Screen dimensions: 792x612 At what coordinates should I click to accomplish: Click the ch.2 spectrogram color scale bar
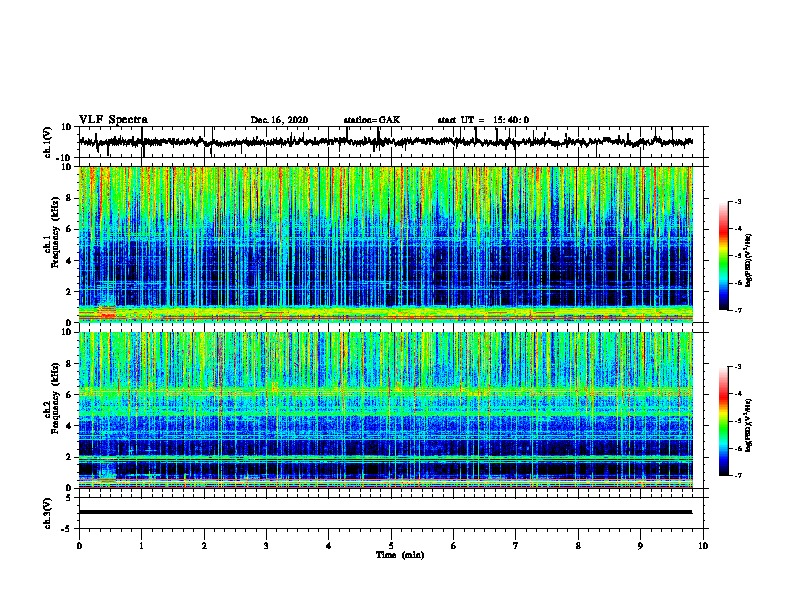(x=724, y=421)
